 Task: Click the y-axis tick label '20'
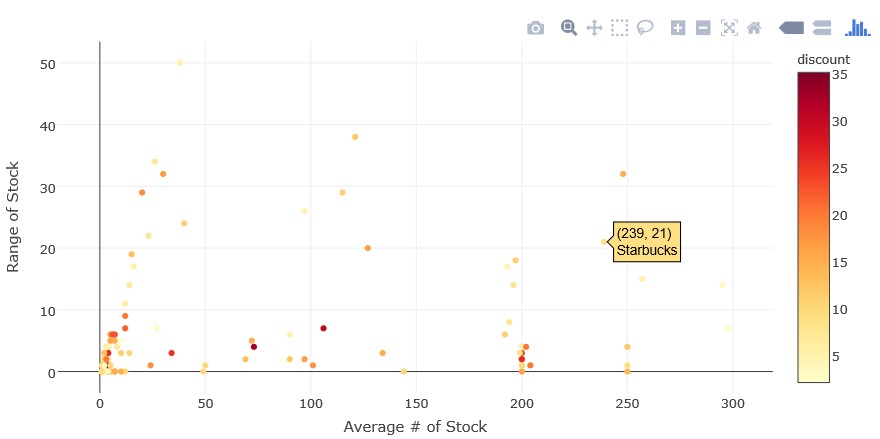(x=49, y=249)
